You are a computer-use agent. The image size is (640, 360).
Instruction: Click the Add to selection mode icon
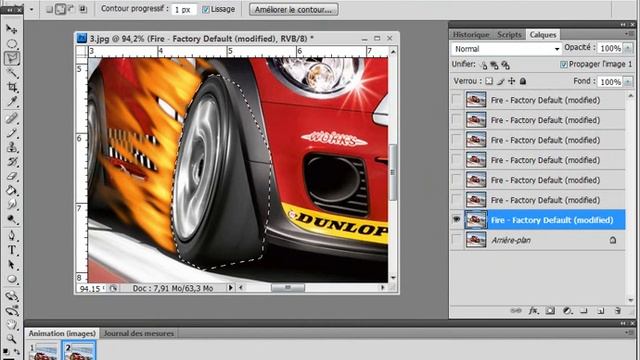[x=60, y=9]
